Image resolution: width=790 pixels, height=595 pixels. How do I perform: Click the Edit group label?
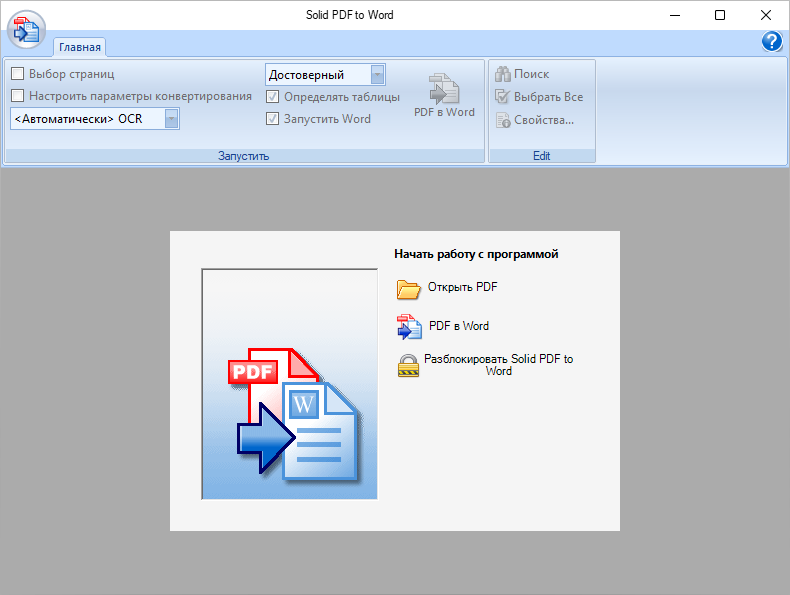coord(542,156)
